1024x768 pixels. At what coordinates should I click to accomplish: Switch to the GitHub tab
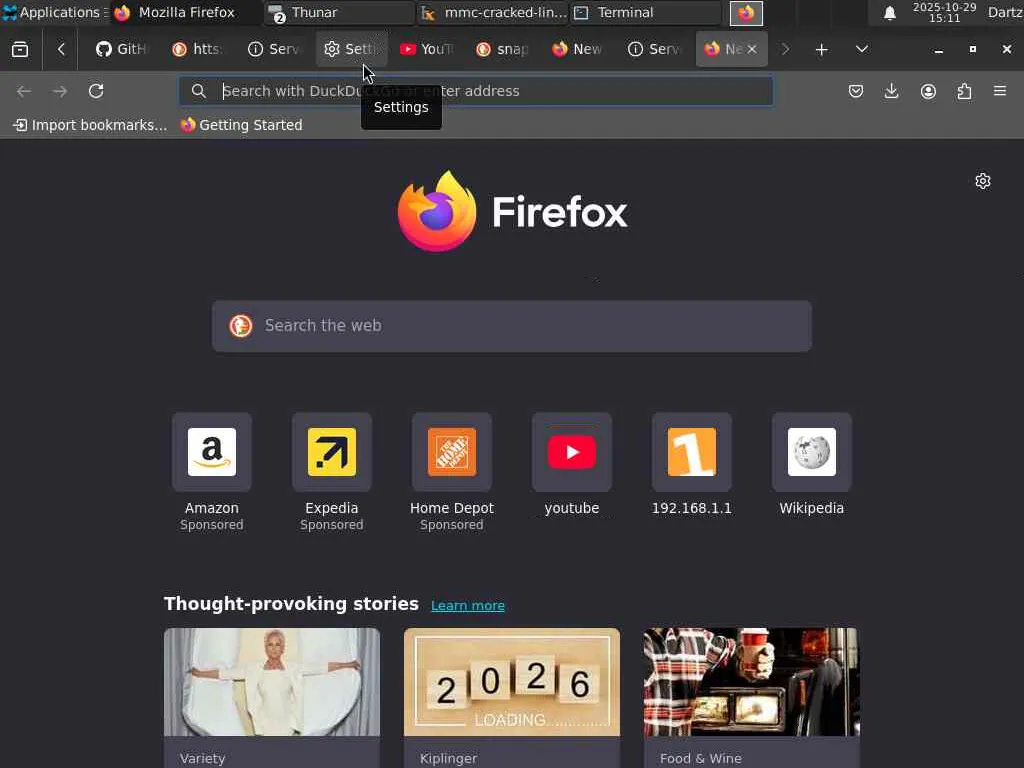click(121, 50)
